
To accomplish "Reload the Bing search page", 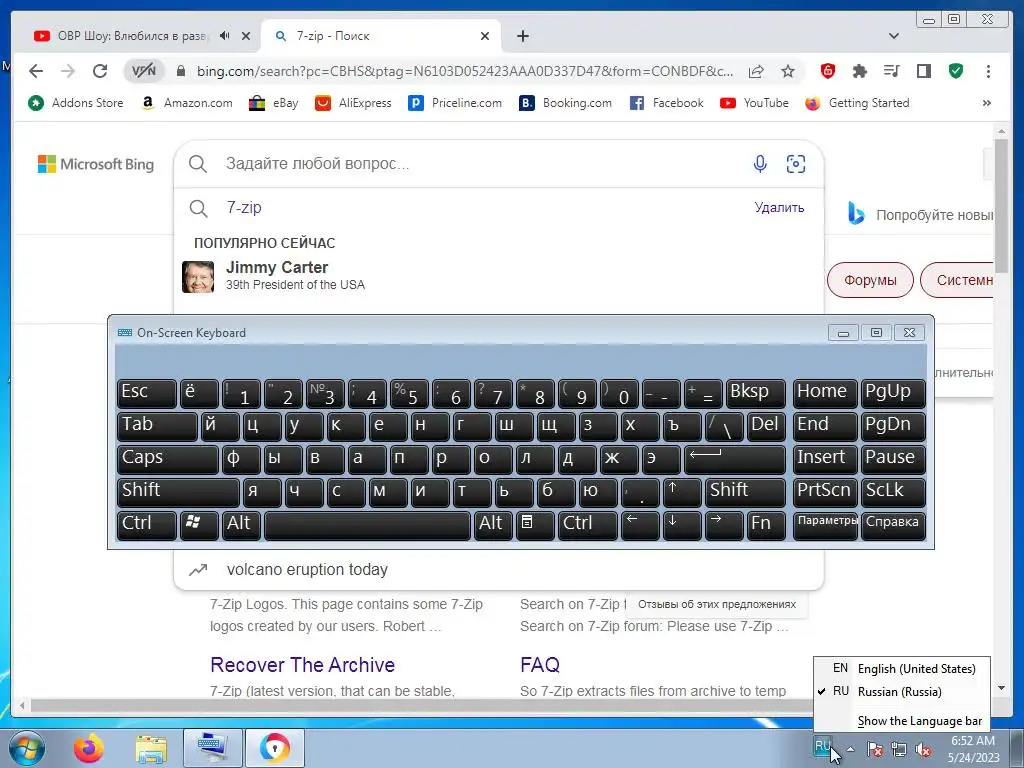I will 100,71.
